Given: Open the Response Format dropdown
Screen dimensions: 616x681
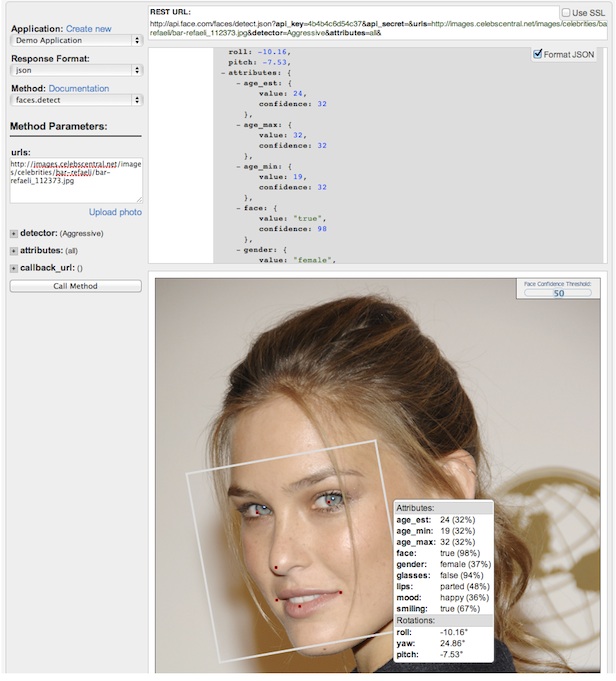Looking at the screenshot, I should [76, 71].
